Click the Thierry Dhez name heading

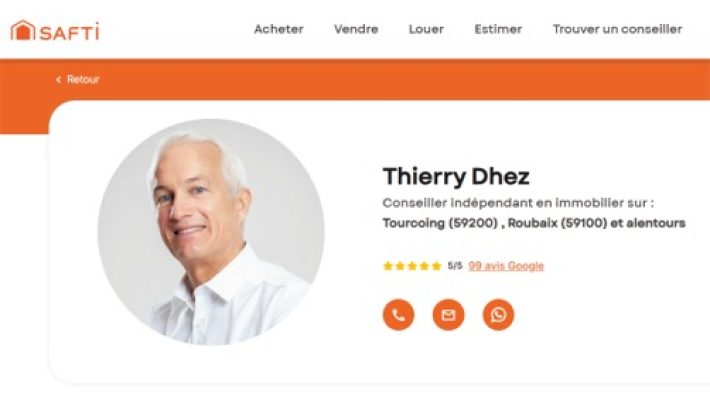point(456,177)
